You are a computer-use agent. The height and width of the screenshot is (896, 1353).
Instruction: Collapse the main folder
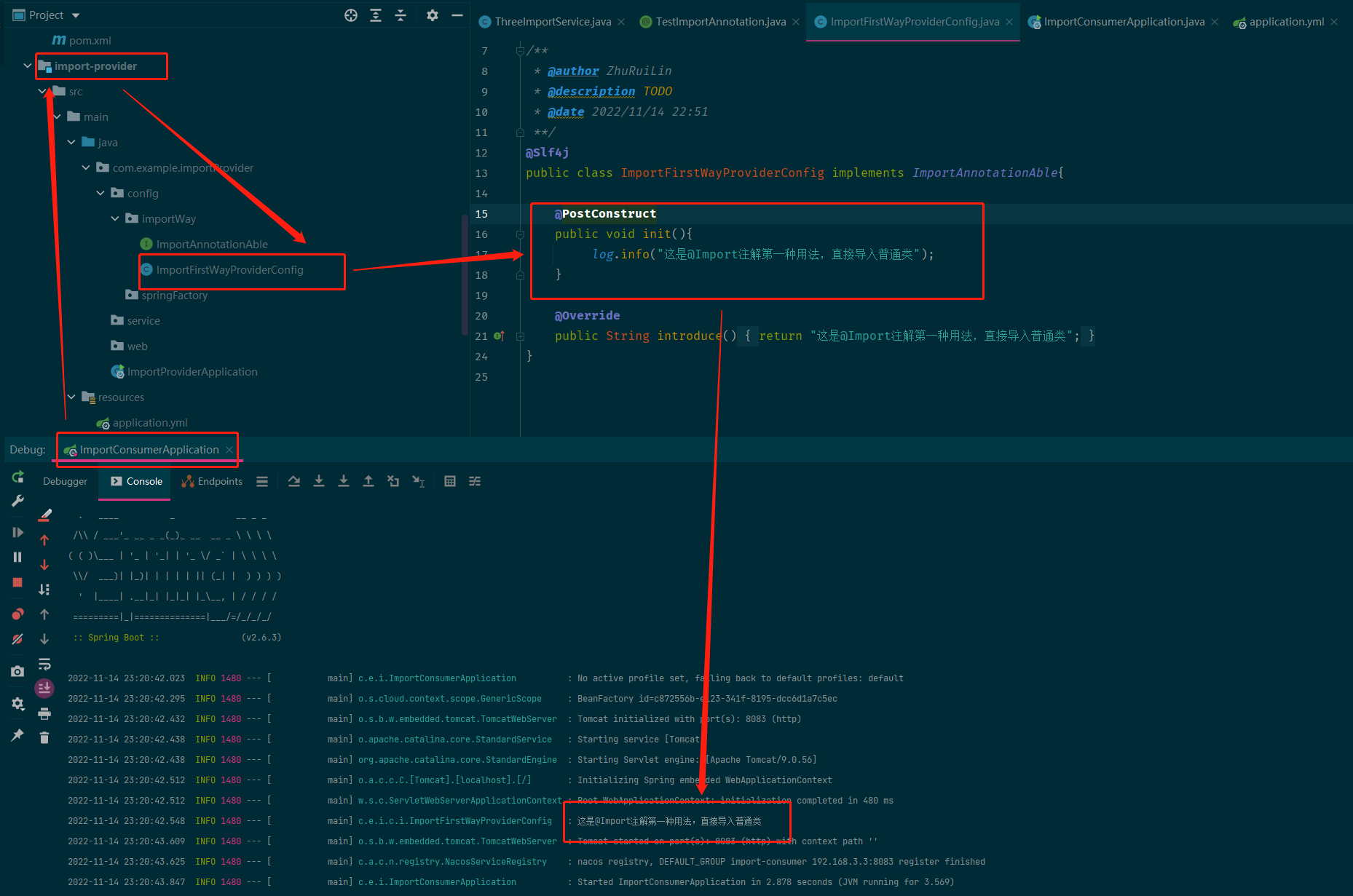(x=57, y=117)
